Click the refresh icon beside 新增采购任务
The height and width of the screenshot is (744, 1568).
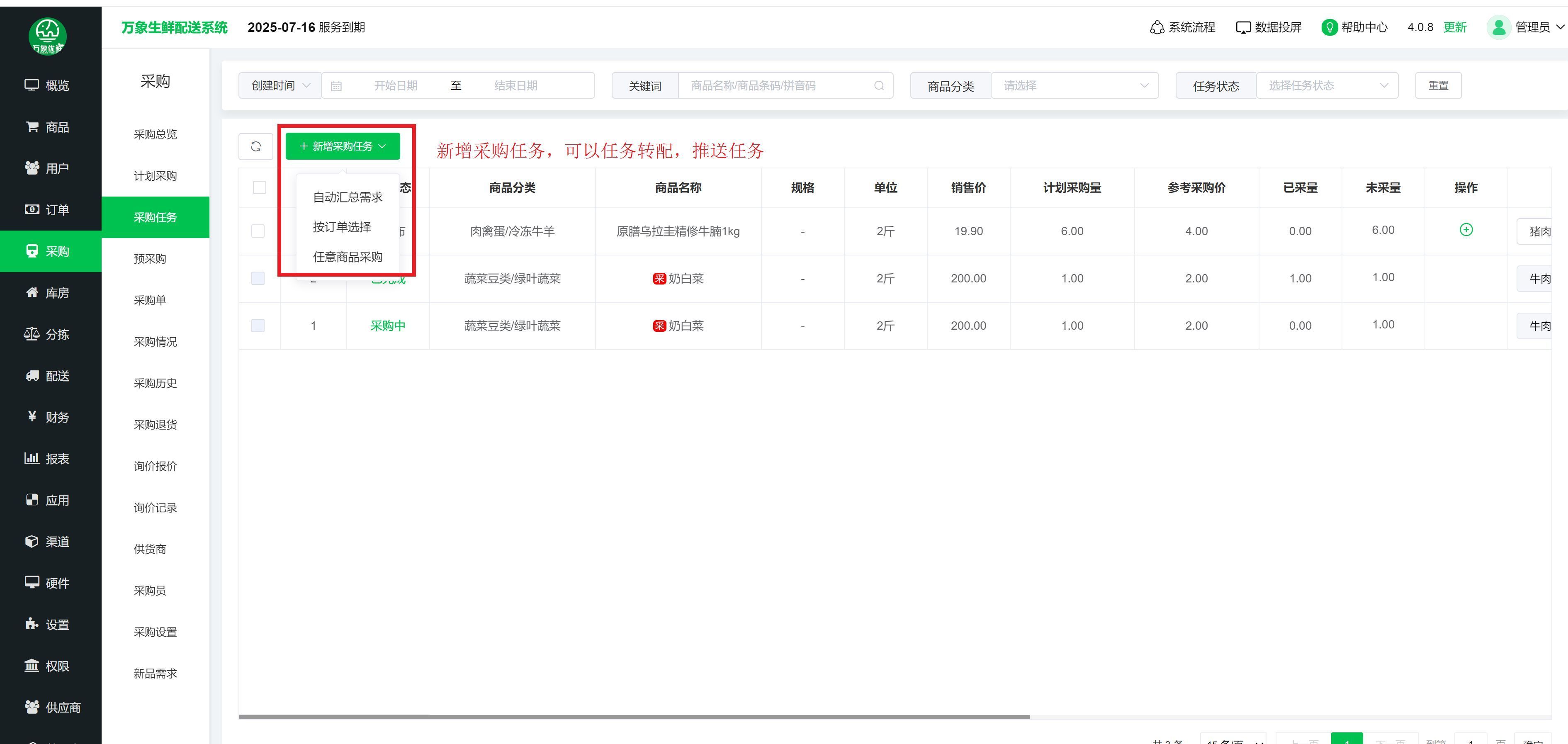tap(255, 147)
